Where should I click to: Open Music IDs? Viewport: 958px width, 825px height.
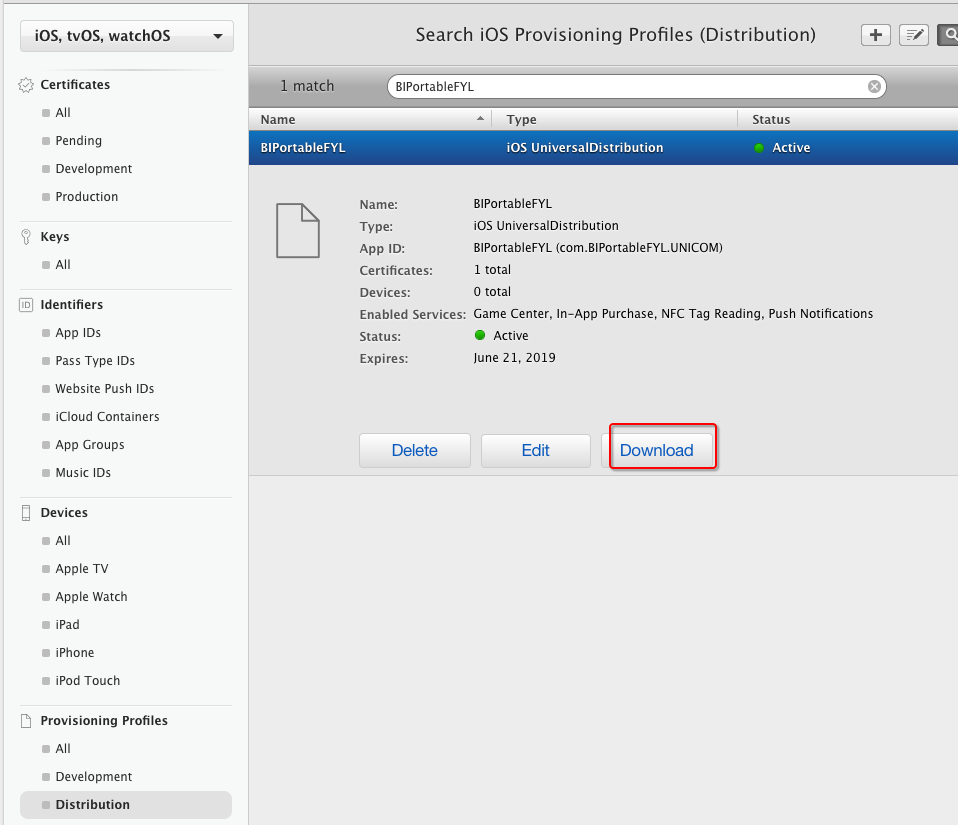(82, 473)
